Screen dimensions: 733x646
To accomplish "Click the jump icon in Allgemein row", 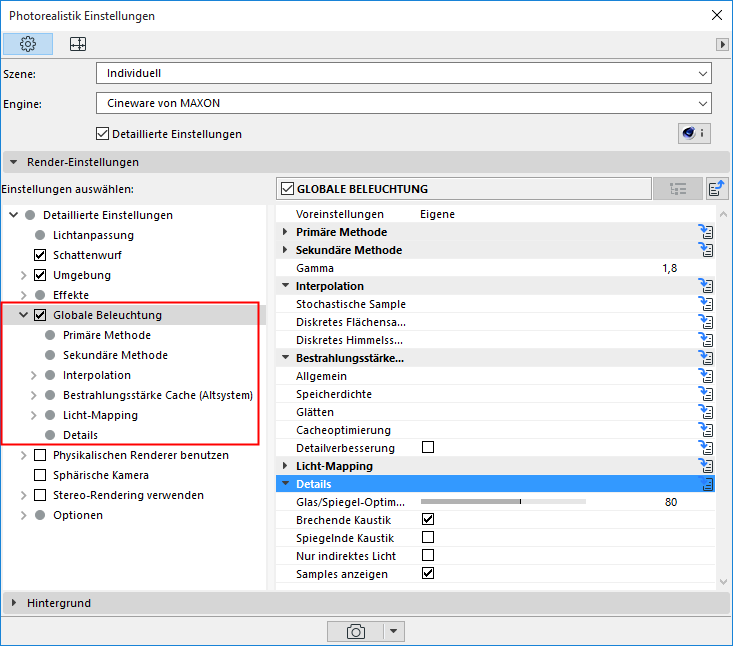I will point(706,376).
